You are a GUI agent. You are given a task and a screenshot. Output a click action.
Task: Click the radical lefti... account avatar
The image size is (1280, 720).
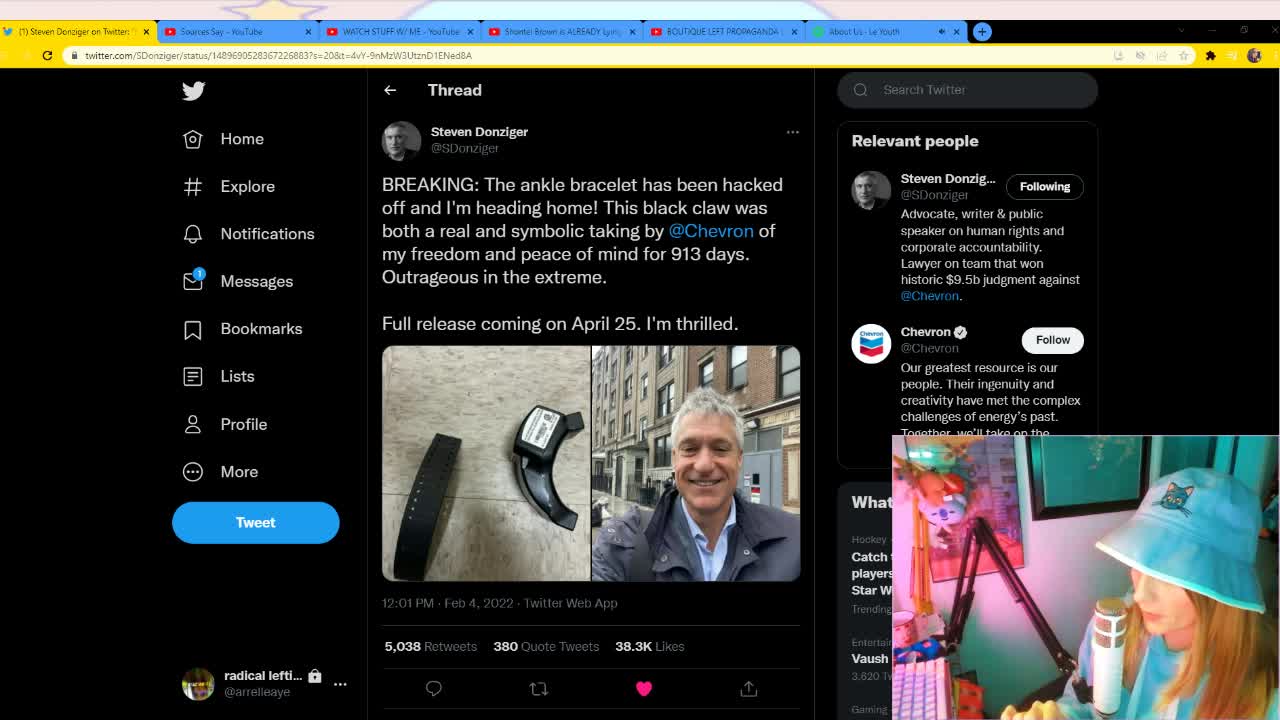click(198, 684)
